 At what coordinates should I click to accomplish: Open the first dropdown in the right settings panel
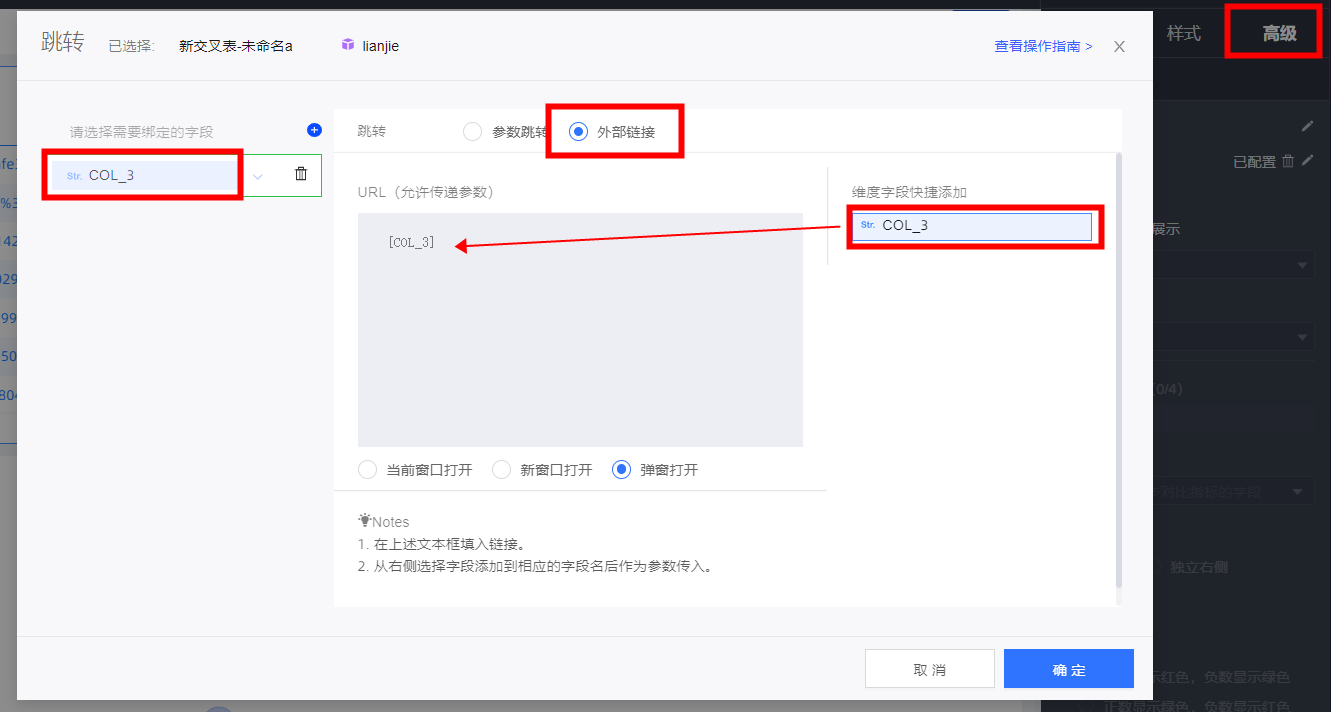1302,265
